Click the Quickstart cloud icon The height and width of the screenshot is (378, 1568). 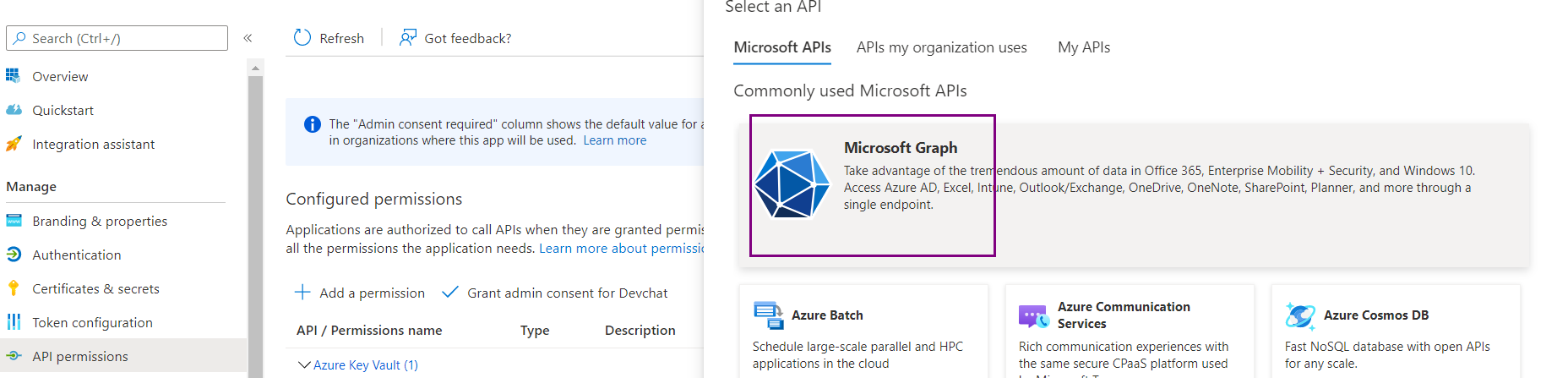(x=14, y=110)
